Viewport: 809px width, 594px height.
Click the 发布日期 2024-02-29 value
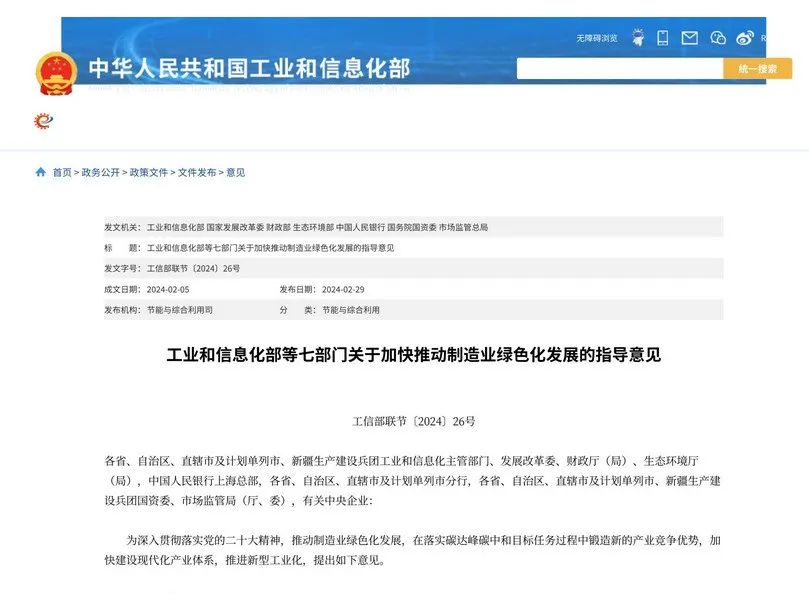(343, 290)
